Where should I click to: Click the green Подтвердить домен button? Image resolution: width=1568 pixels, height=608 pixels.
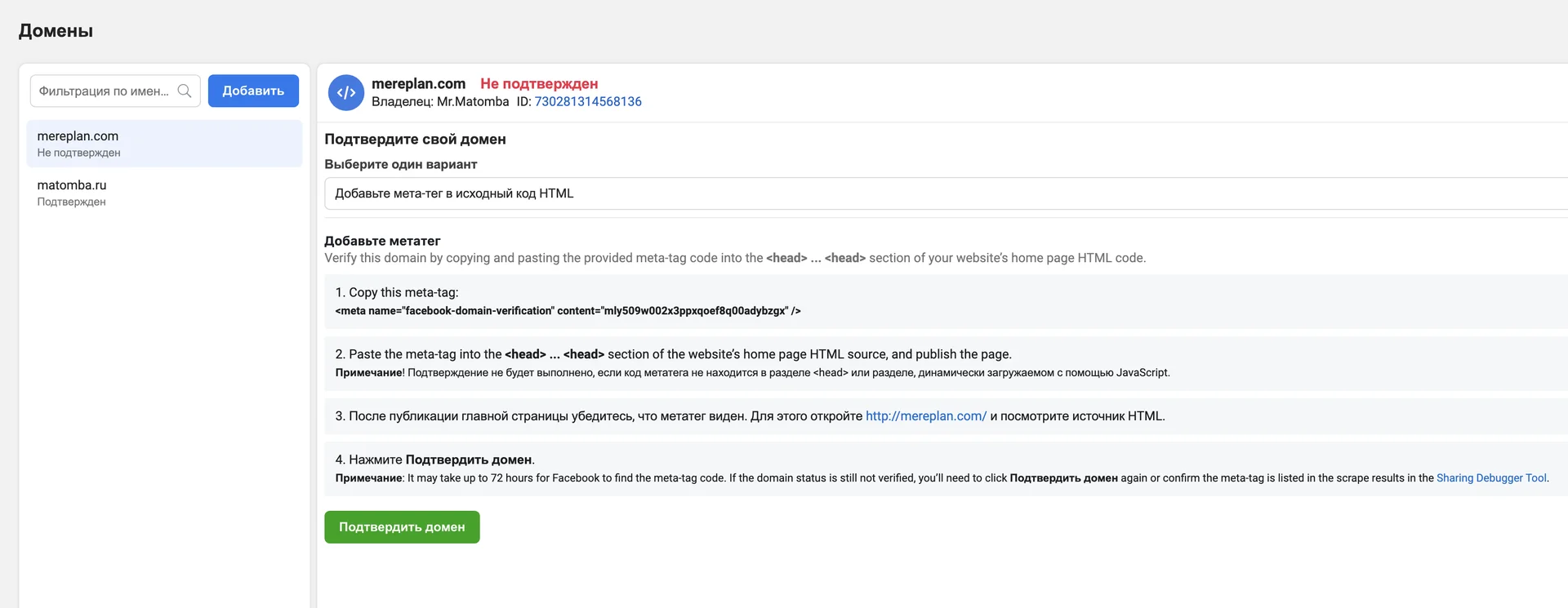pos(402,527)
